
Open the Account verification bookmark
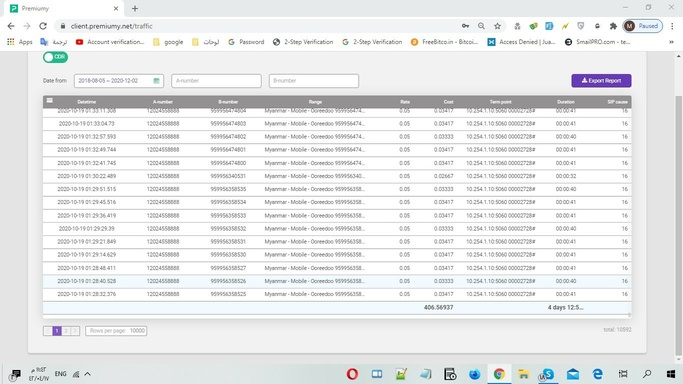110,42
